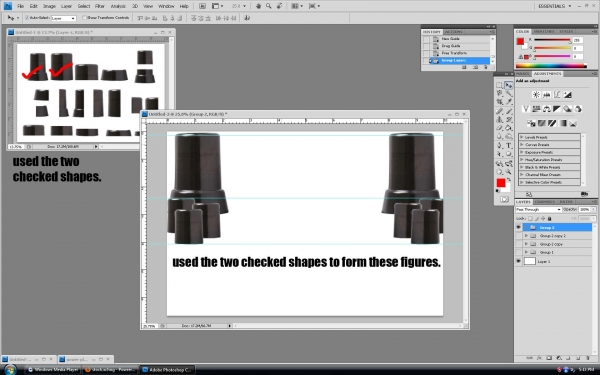Toggle lock all padlock icon
The width and height of the screenshot is (600, 375).
click(x=549, y=218)
